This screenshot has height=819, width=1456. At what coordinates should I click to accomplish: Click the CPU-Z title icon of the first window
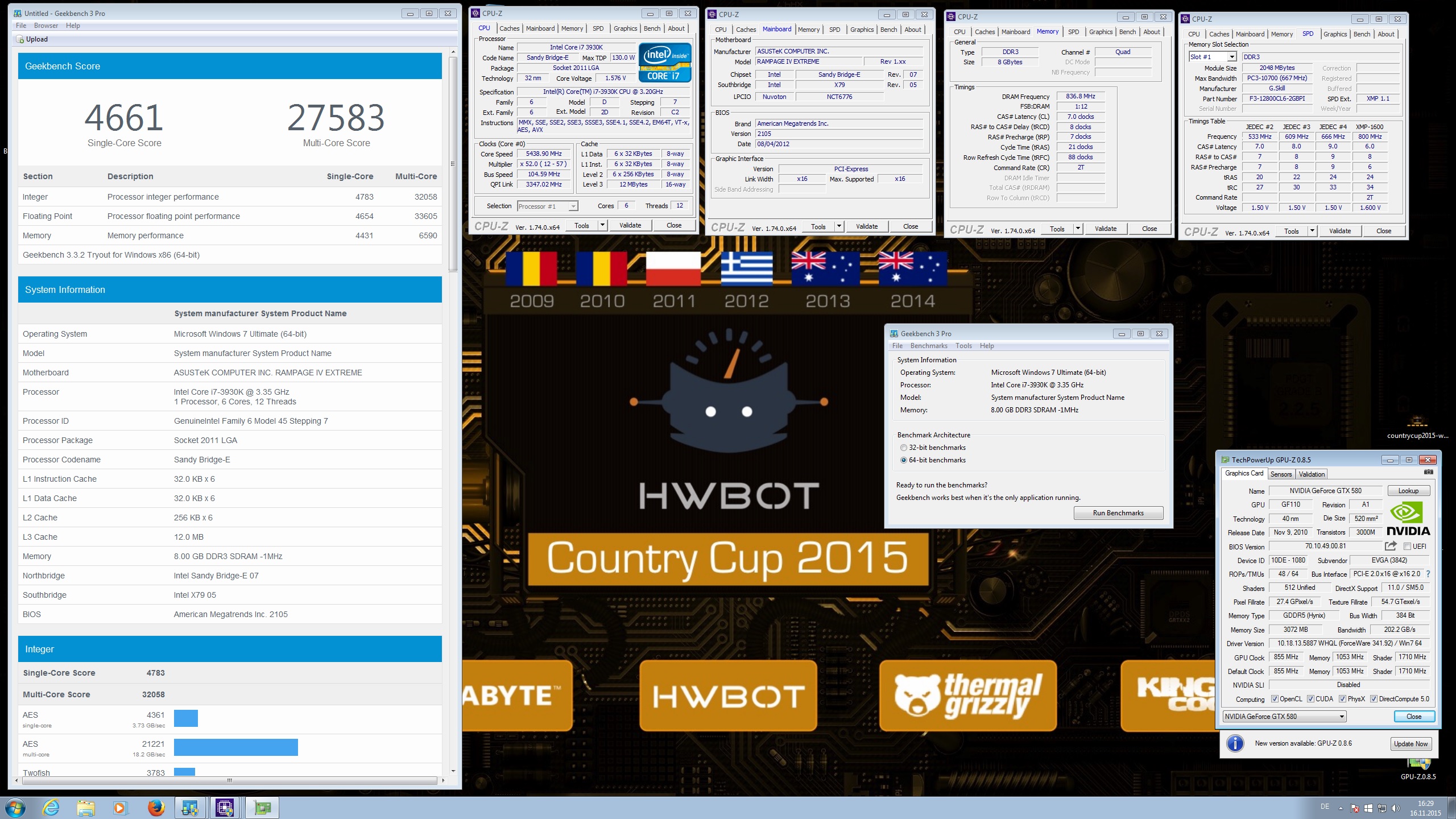click(476, 13)
